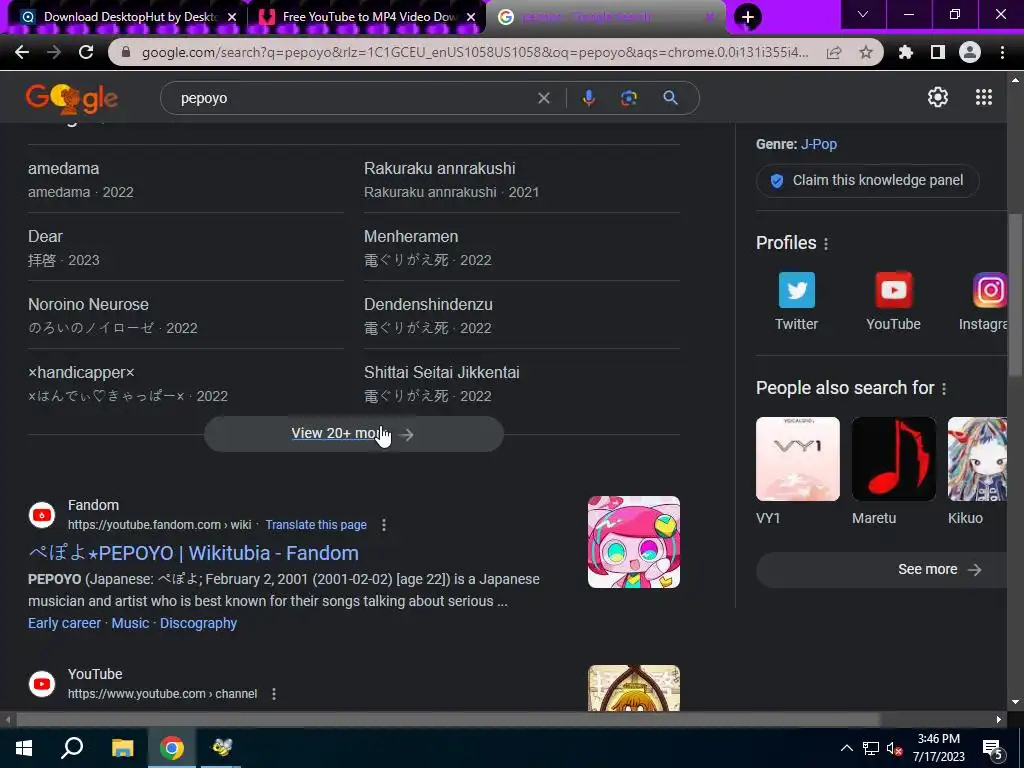Image resolution: width=1024 pixels, height=768 pixels.
Task: Click muted volume tray icon
Action: click(x=894, y=748)
